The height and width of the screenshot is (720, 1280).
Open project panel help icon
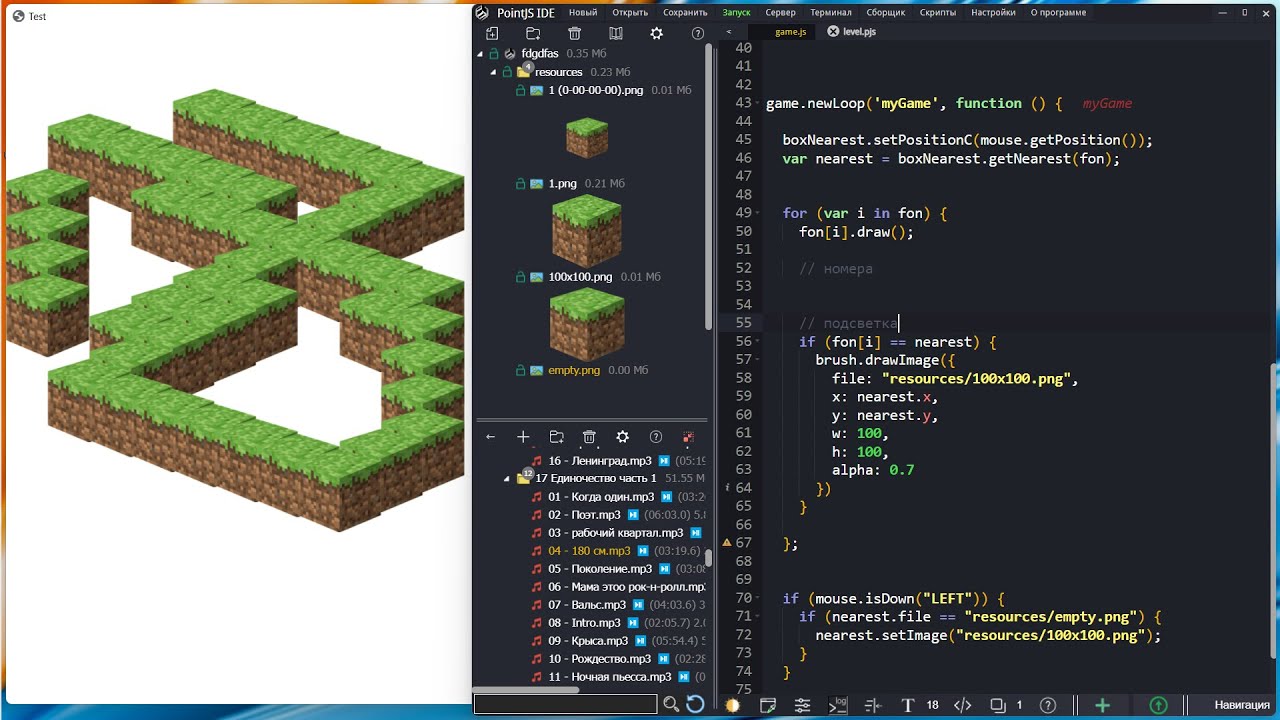coord(698,33)
